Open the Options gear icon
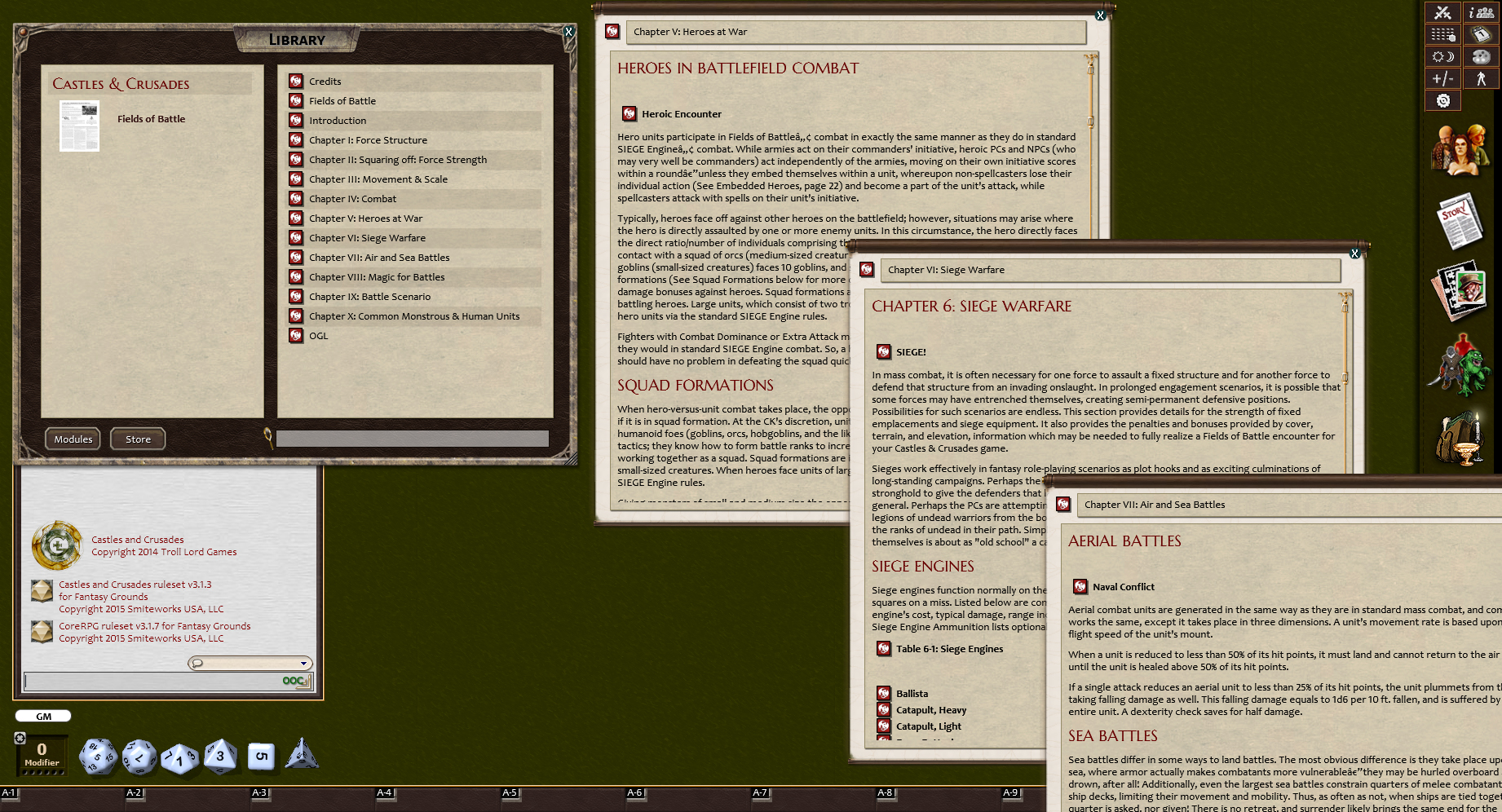The image size is (1502, 812). point(1443,99)
